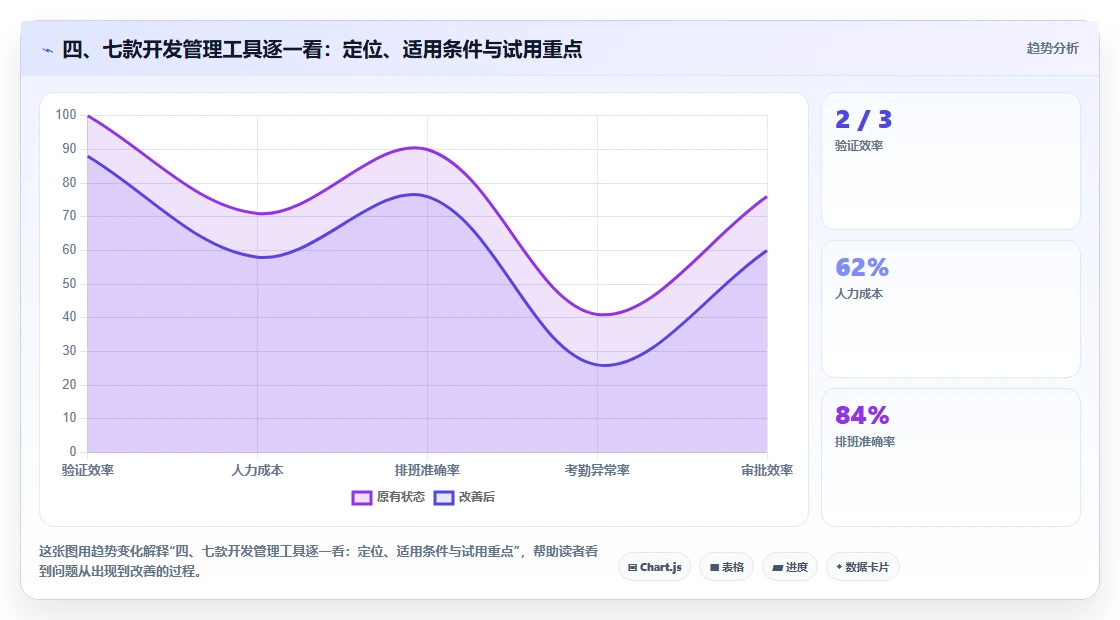1120x620 pixels.
Task: Click the 84% stat value
Action: (x=862, y=415)
